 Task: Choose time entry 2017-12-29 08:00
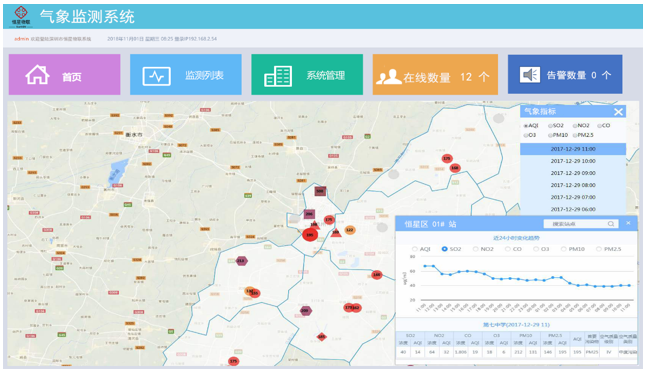pos(573,185)
